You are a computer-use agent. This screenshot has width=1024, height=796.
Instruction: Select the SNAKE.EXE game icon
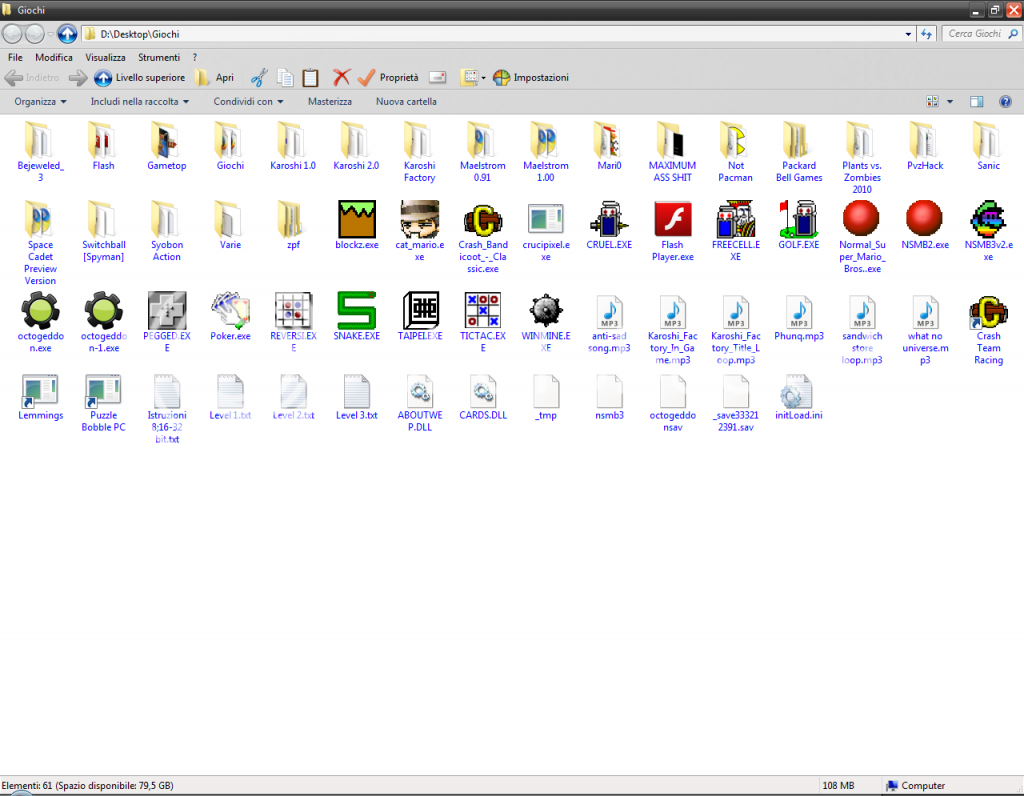point(356,311)
